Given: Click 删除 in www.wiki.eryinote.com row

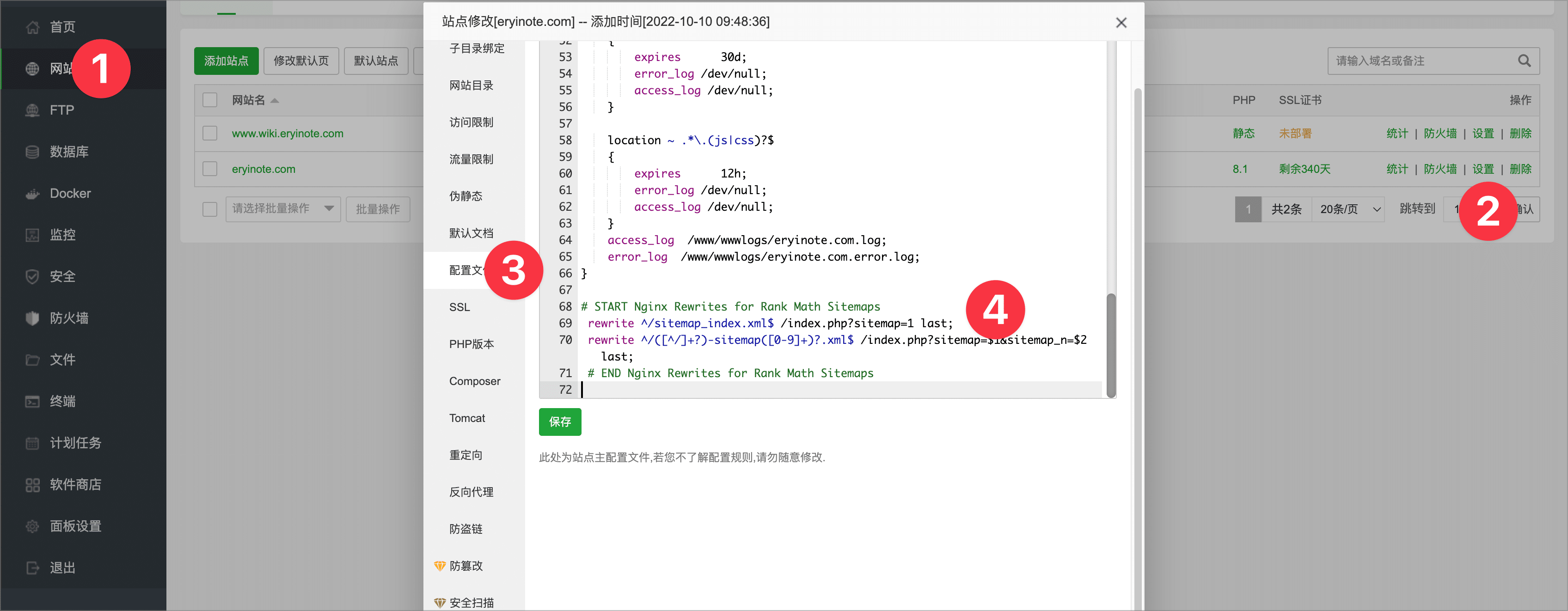Looking at the screenshot, I should (x=1520, y=133).
